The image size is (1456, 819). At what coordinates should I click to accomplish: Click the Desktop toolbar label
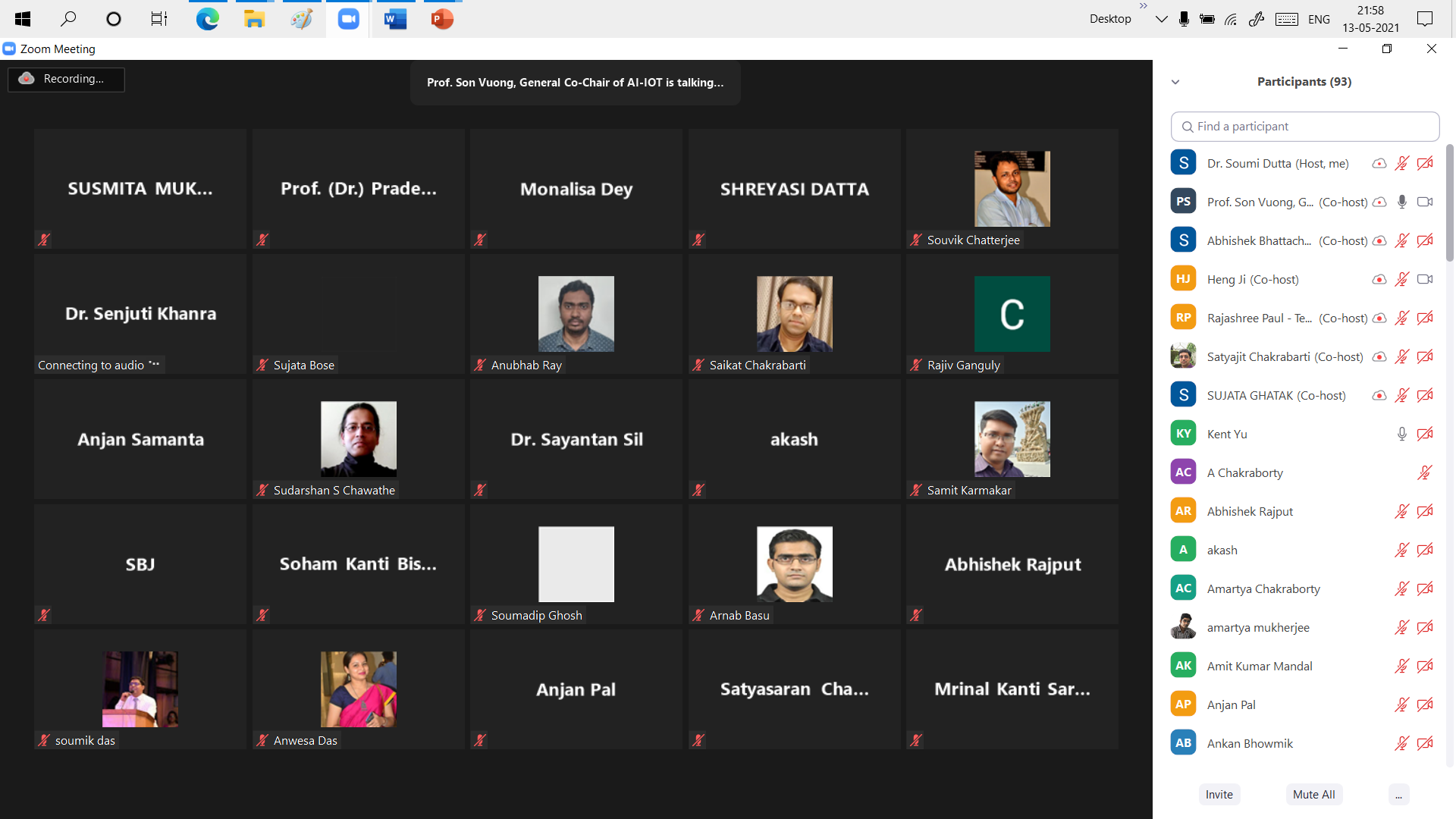pyautogui.click(x=1110, y=19)
